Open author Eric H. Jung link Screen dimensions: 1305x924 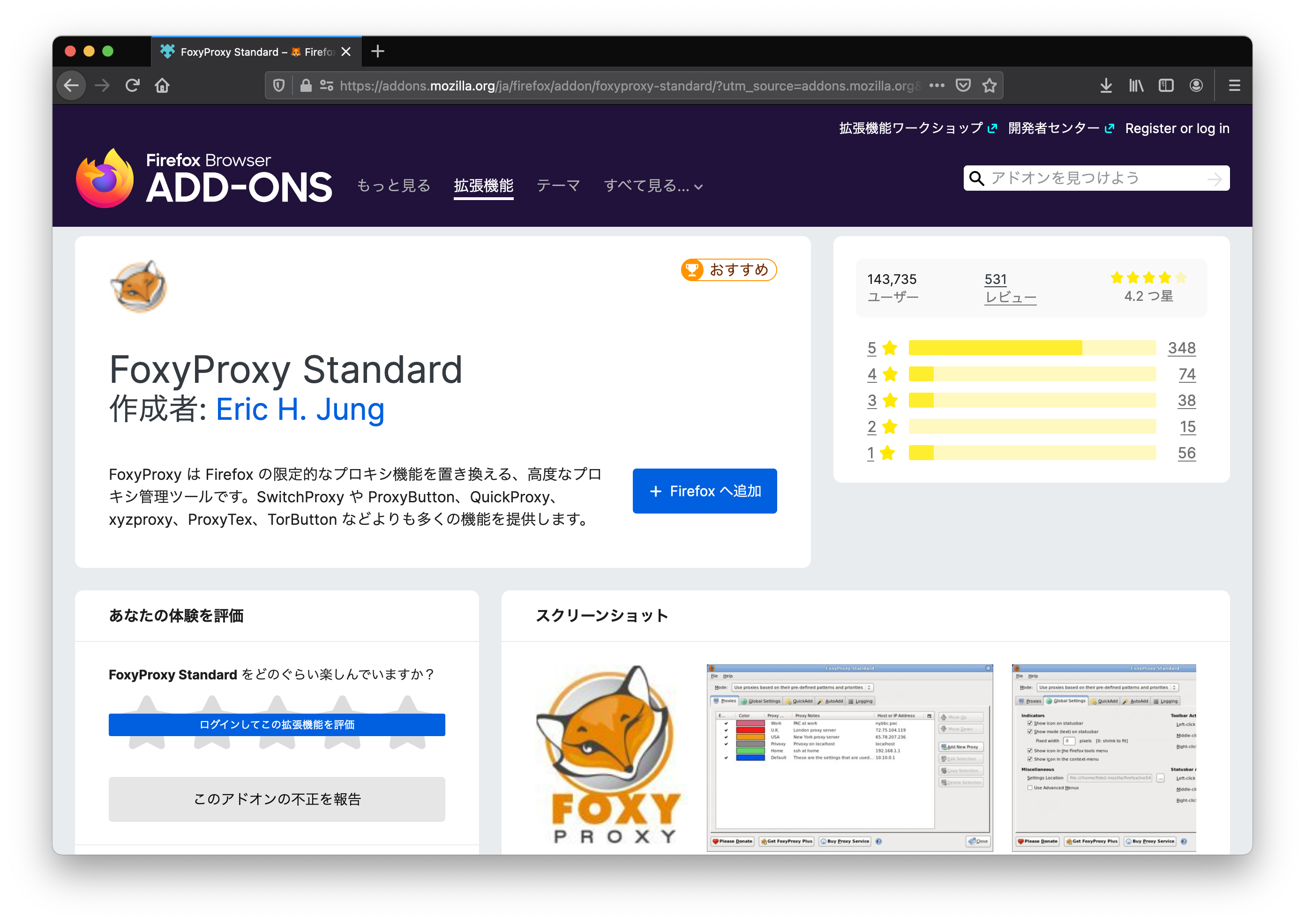pos(300,409)
